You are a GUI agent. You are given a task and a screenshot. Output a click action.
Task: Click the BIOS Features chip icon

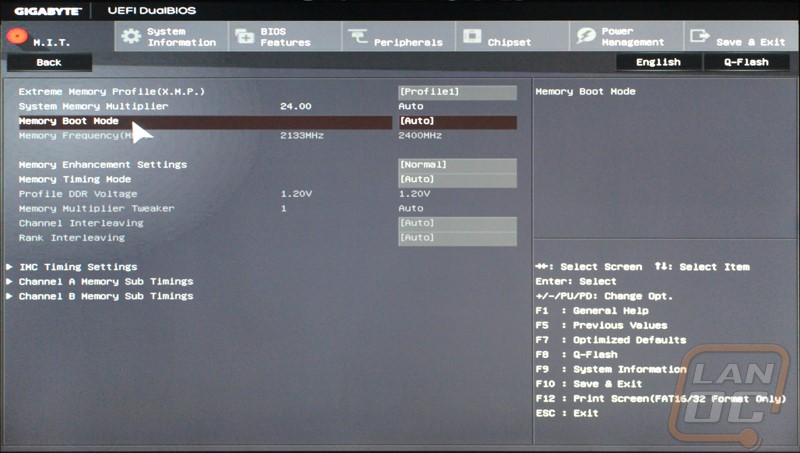click(x=244, y=36)
